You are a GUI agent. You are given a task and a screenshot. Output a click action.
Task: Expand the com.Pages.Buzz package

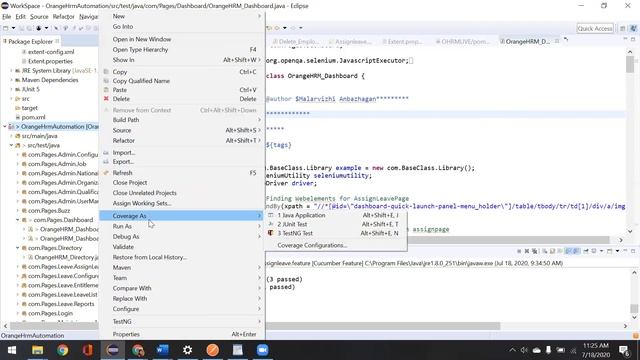[18, 211]
